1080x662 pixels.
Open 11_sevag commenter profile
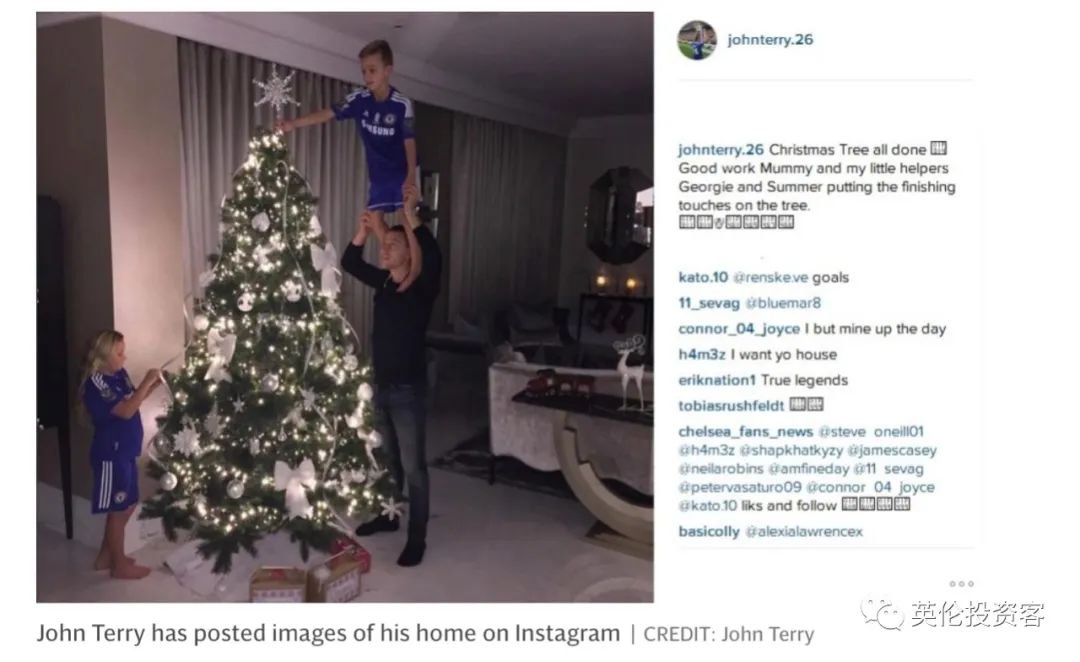(x=709, y=303)
